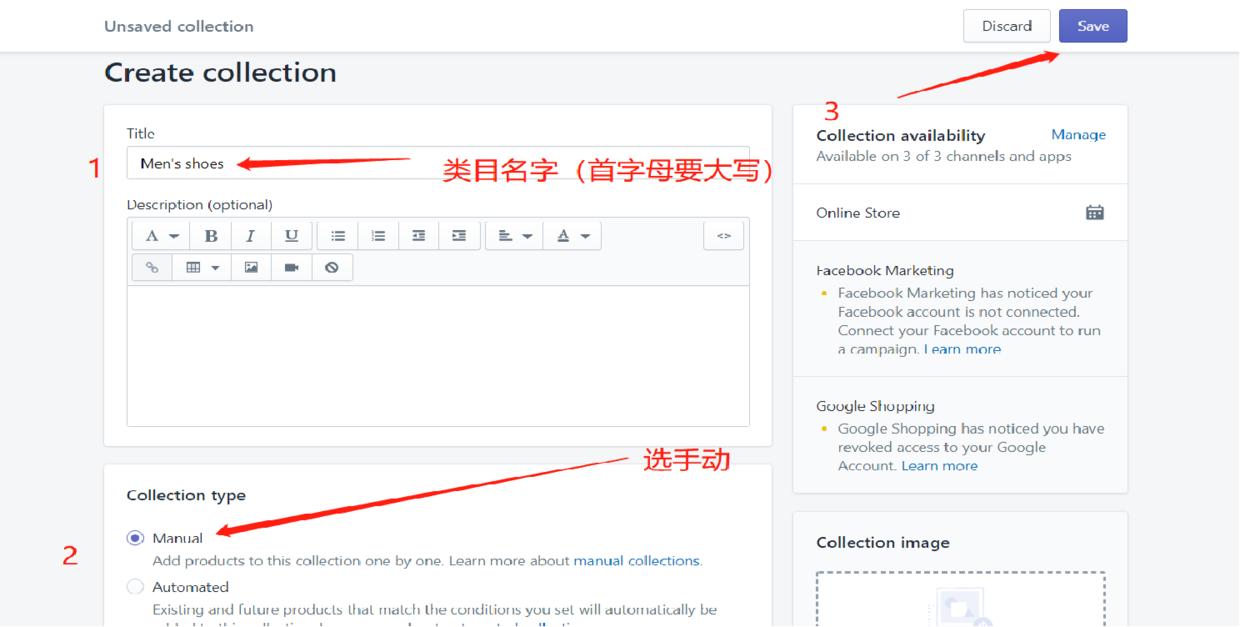
Task: Insert a video into the description
Action: (292, 269)
